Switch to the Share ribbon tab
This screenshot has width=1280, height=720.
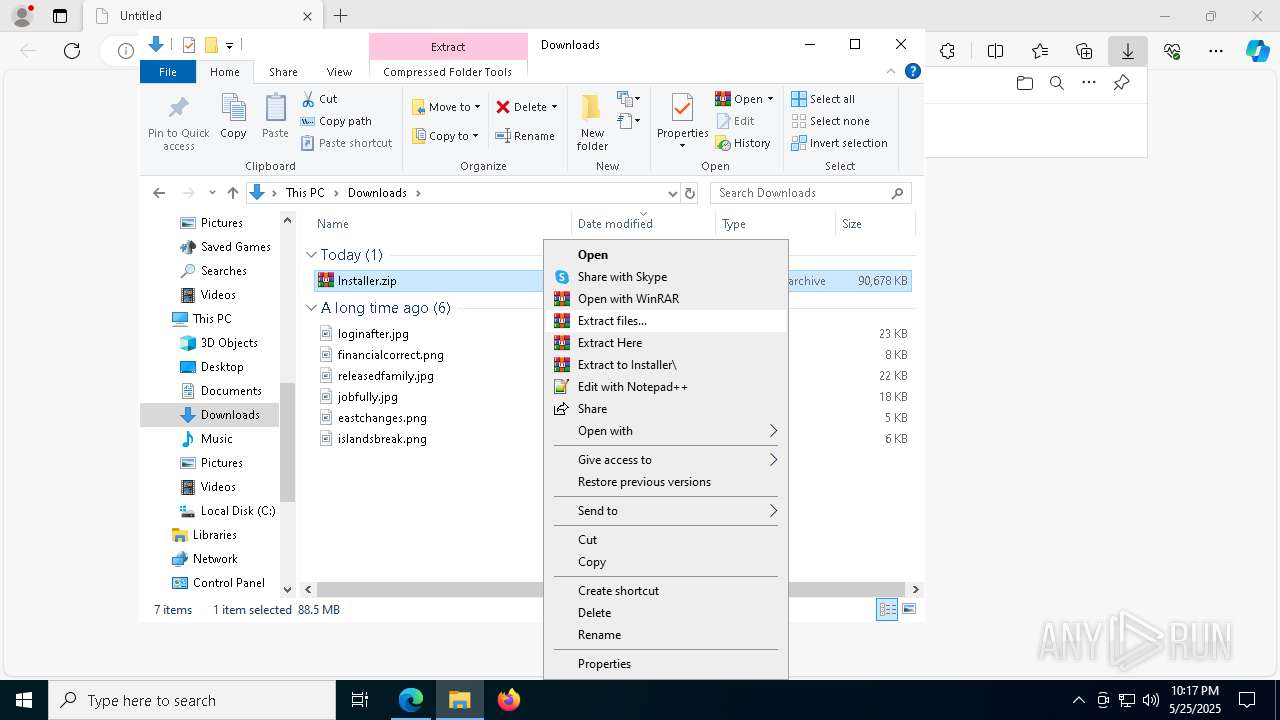tap(283, 72)
